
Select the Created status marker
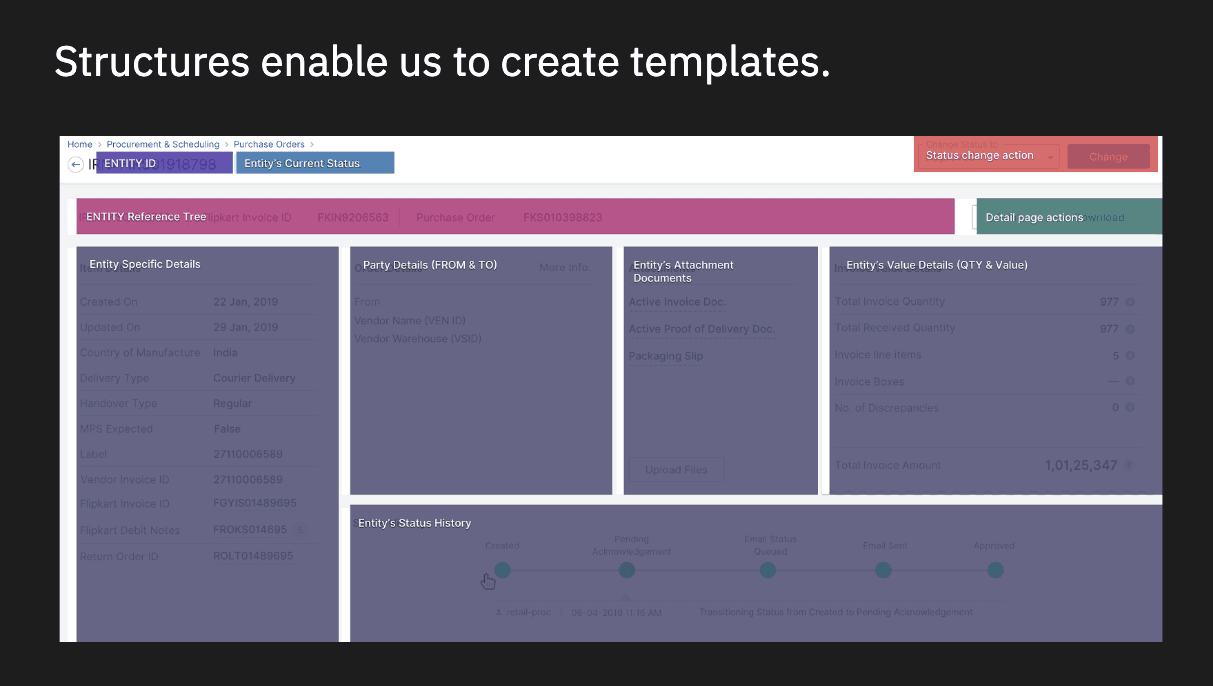(502, 570)
